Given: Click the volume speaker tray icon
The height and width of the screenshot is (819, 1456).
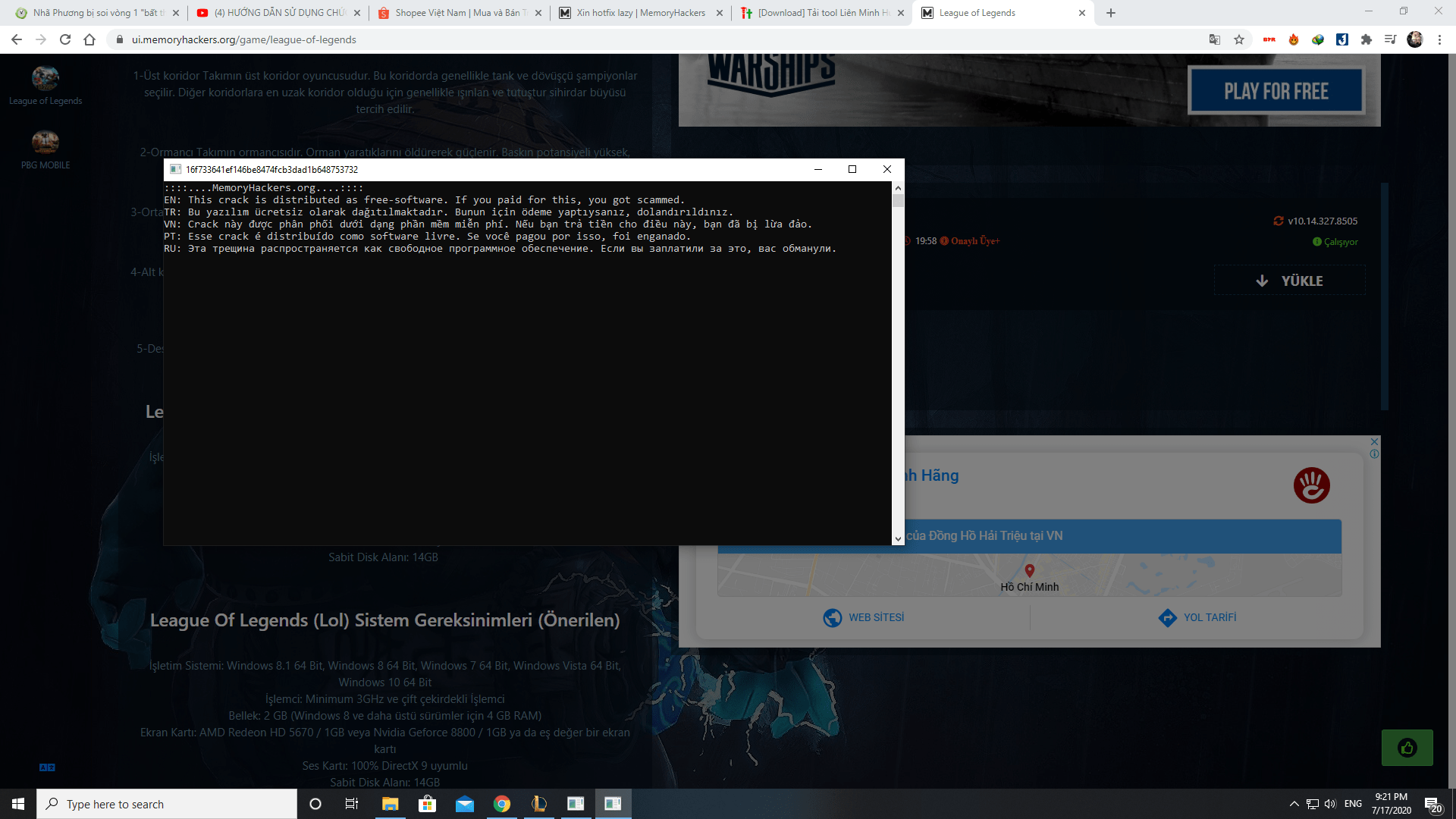Looking at the screenshot, I should (x=1330, y=804).
